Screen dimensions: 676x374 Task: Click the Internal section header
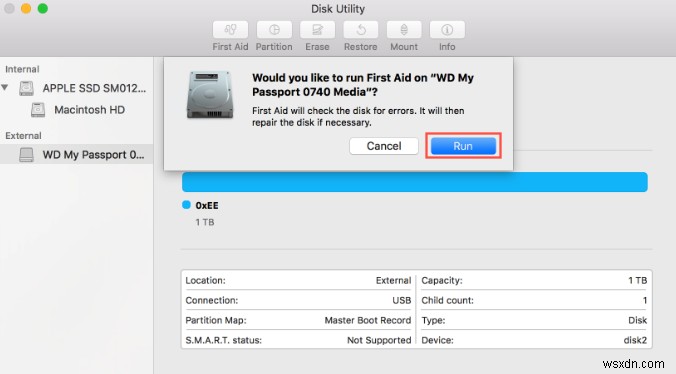22,69
